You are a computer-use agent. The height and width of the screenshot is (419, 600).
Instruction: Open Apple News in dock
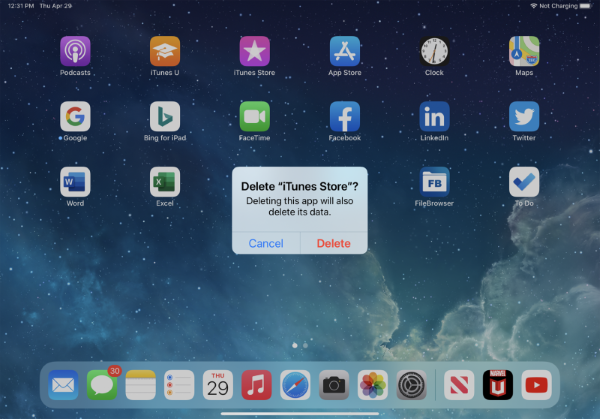[x=459, y=385]
